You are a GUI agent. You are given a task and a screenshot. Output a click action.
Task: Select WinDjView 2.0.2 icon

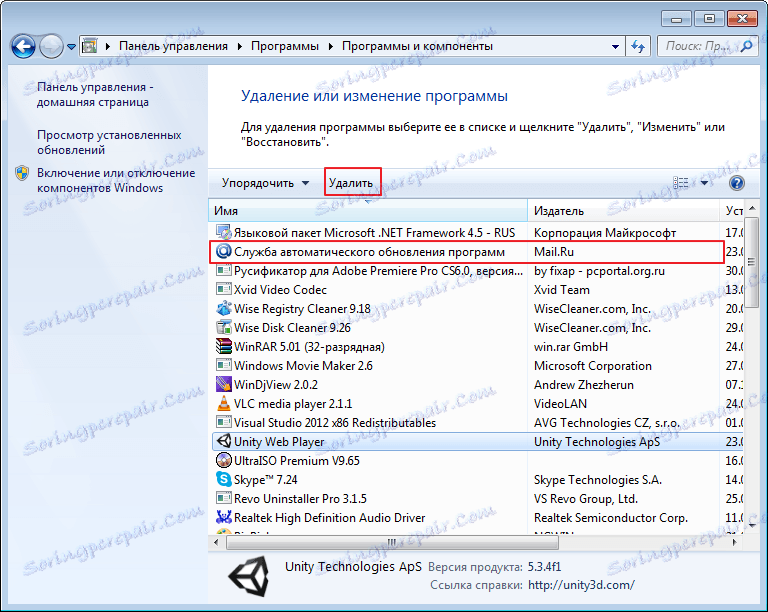224,384
